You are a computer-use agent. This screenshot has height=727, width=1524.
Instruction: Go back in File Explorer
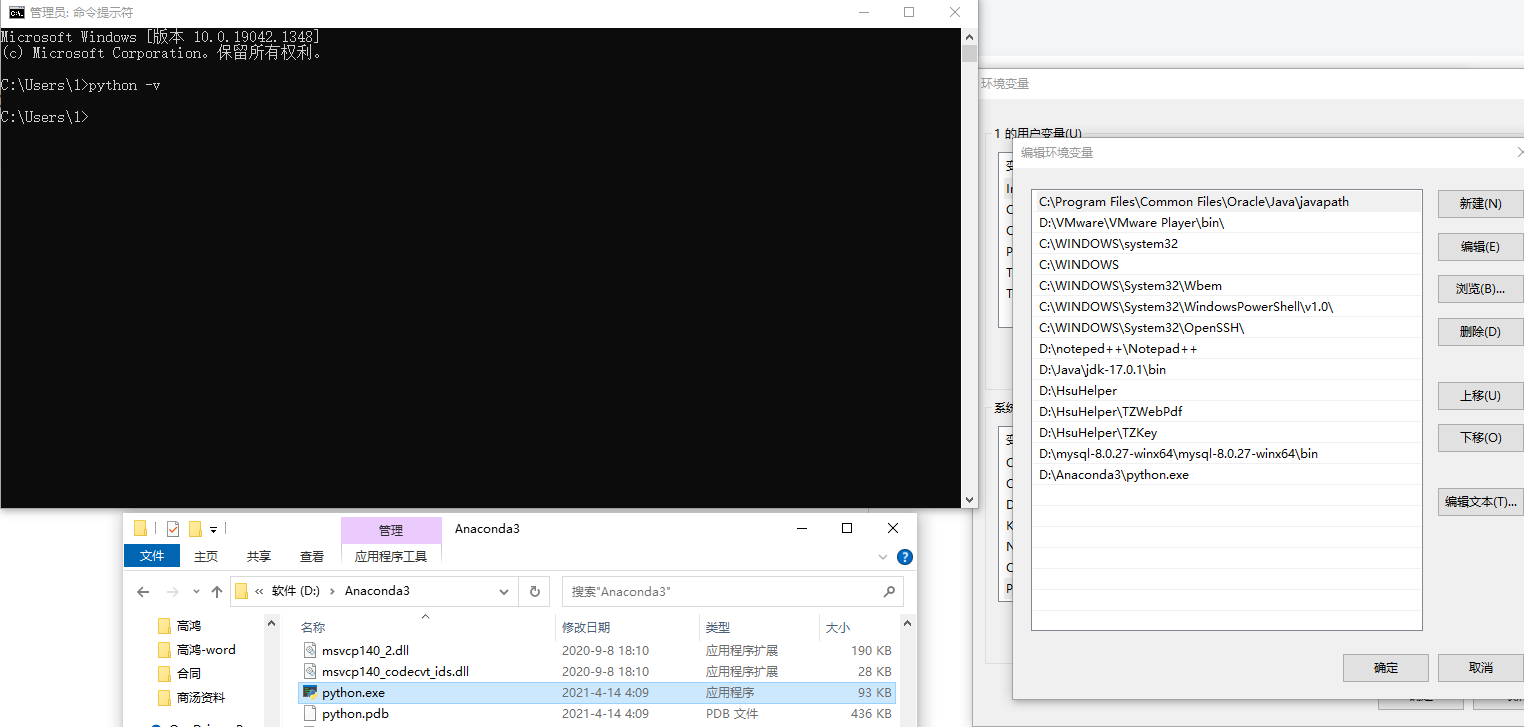pyautogui.click(x=143, y=591)
